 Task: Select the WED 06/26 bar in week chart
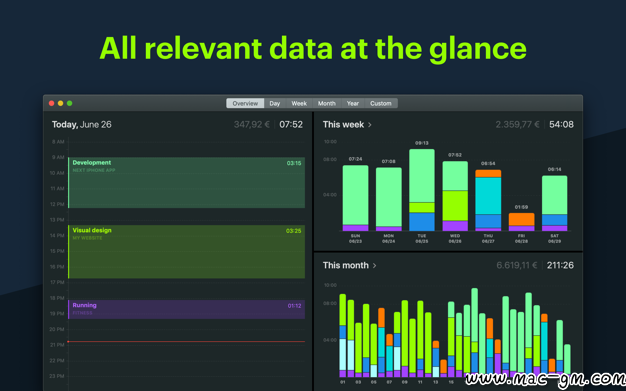[x=455, y=196]
